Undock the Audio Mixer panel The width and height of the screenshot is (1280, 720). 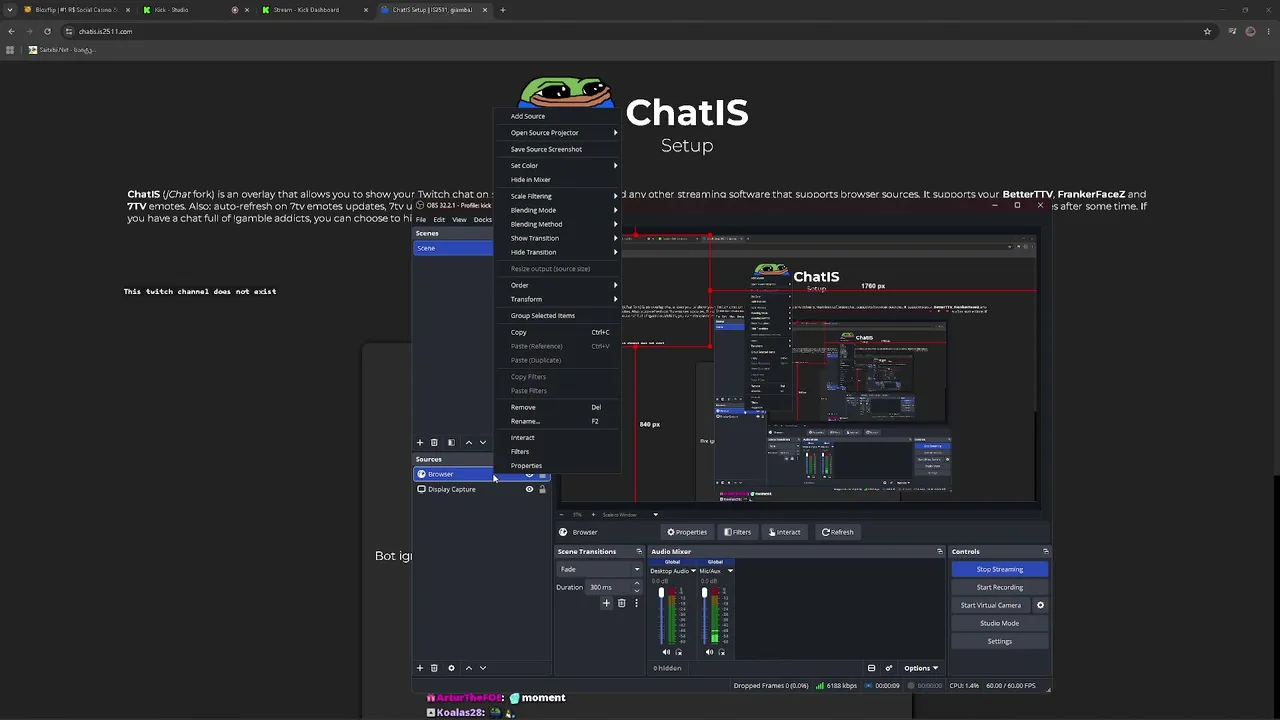pyautogui.click(x=939, y=551)
